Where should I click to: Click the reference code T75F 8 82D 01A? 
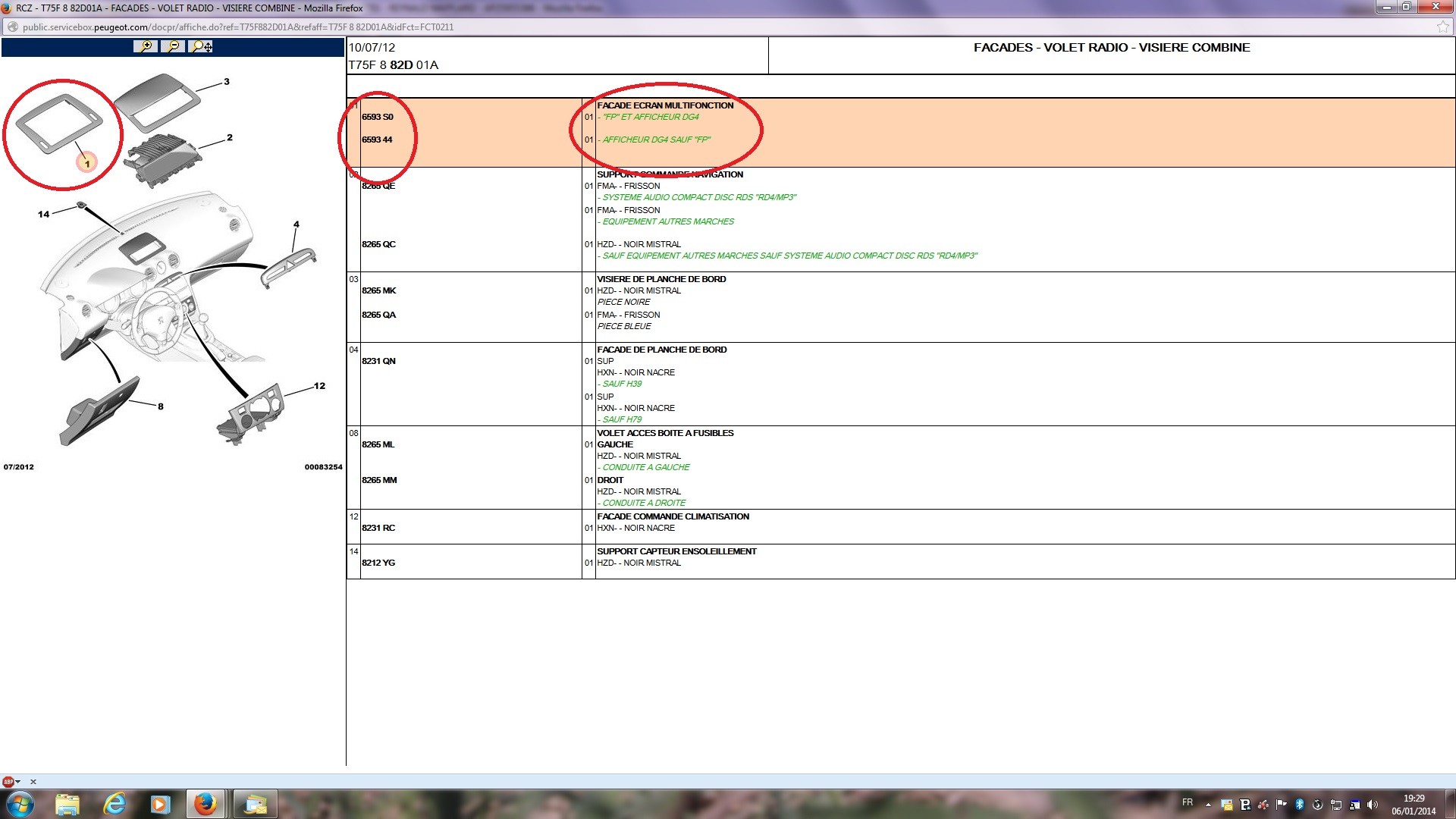click(393, 64)
